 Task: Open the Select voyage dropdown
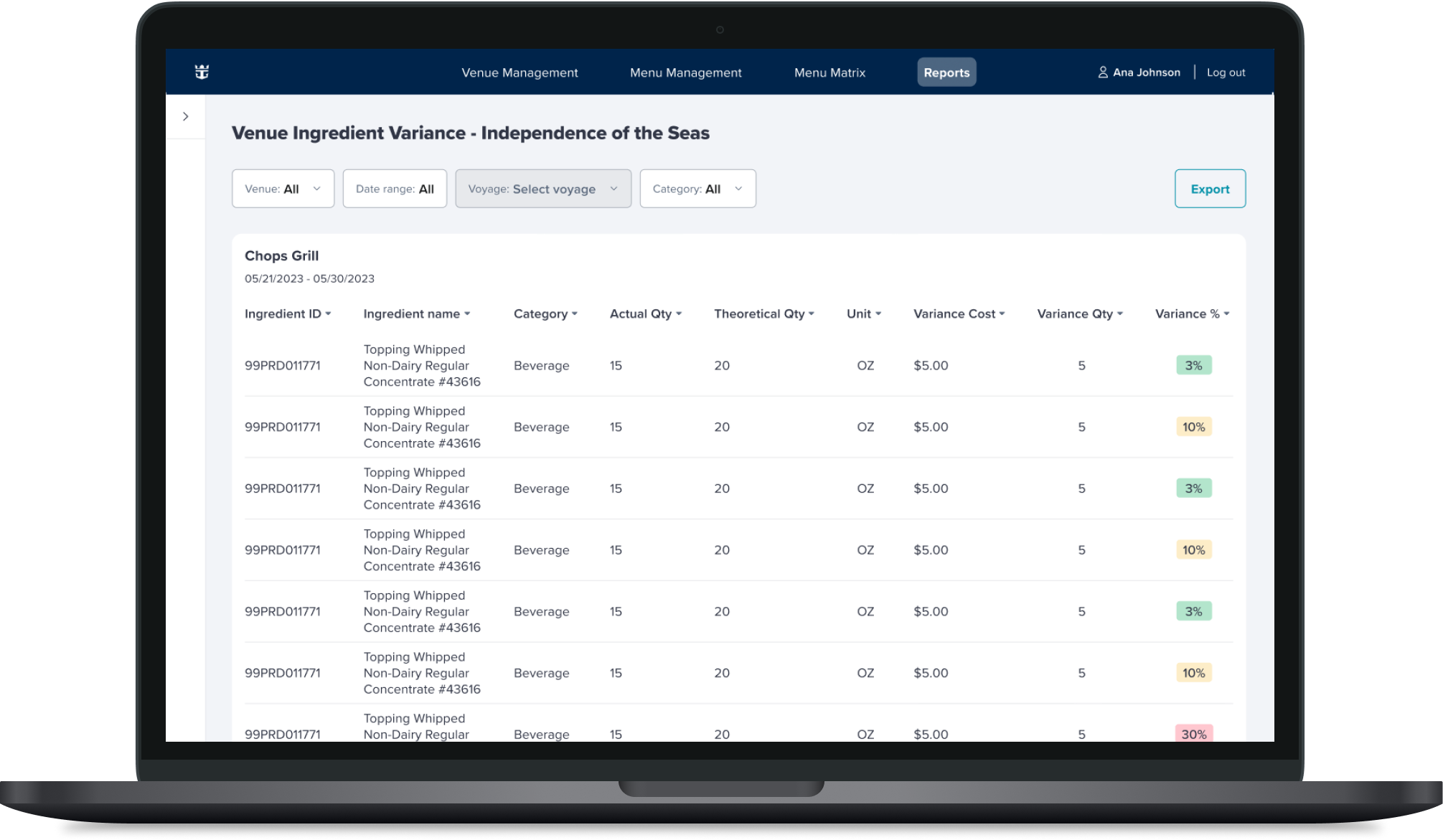[543, 189]
